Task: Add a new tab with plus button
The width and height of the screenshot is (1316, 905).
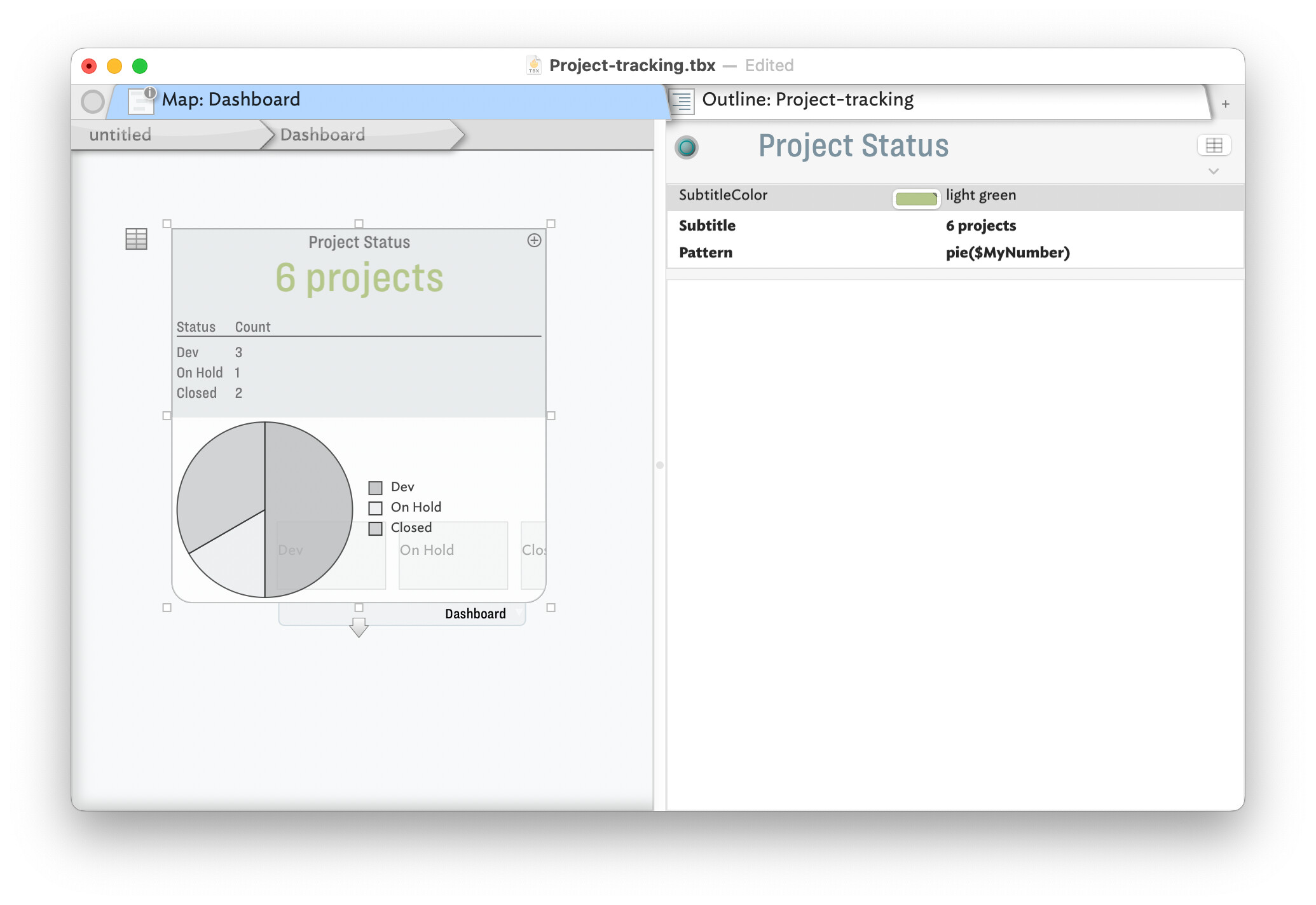Action: tap(1225, 104)
